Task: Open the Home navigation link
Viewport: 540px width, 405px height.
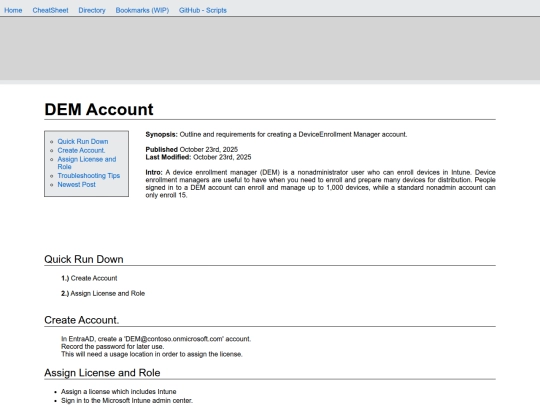Action: click(13, 10)
